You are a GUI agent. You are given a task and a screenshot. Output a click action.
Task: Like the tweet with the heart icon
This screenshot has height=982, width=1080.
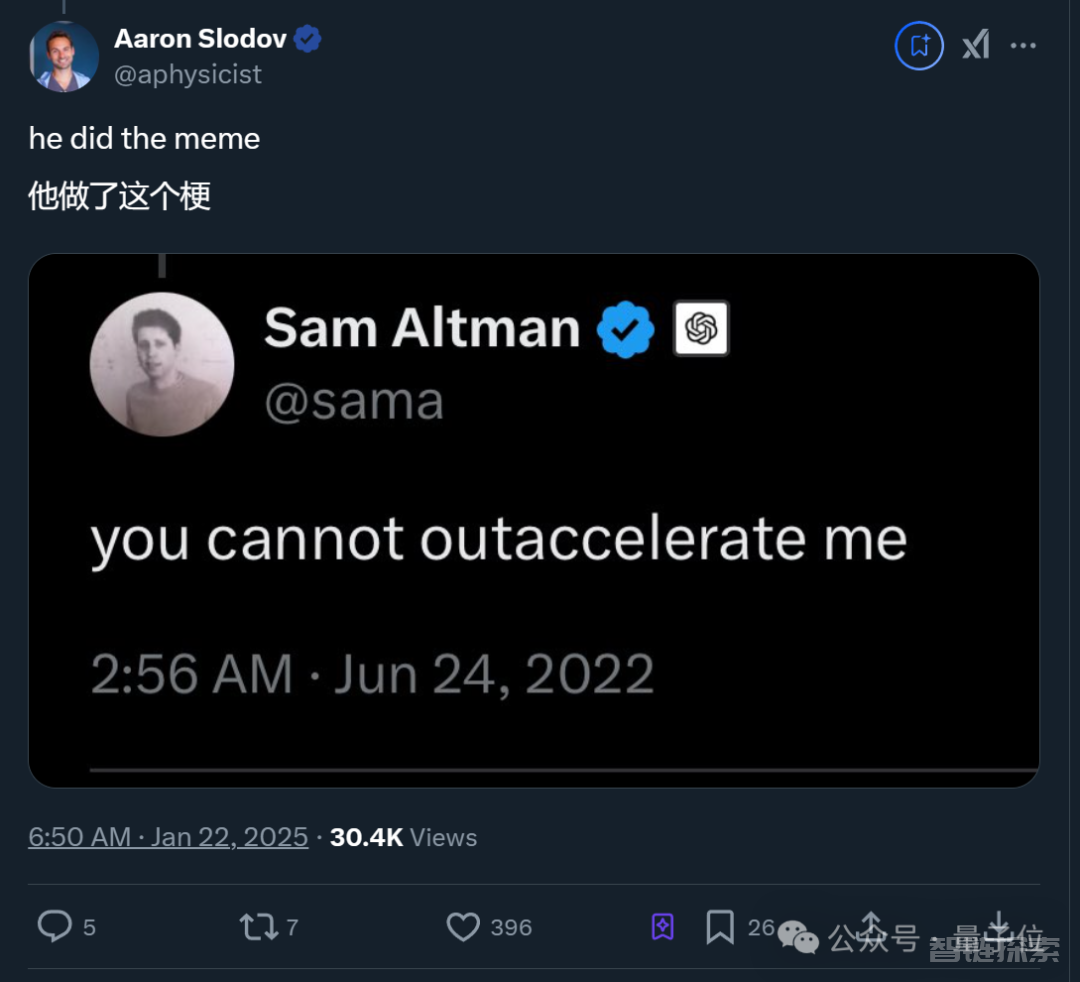(463, 927)
